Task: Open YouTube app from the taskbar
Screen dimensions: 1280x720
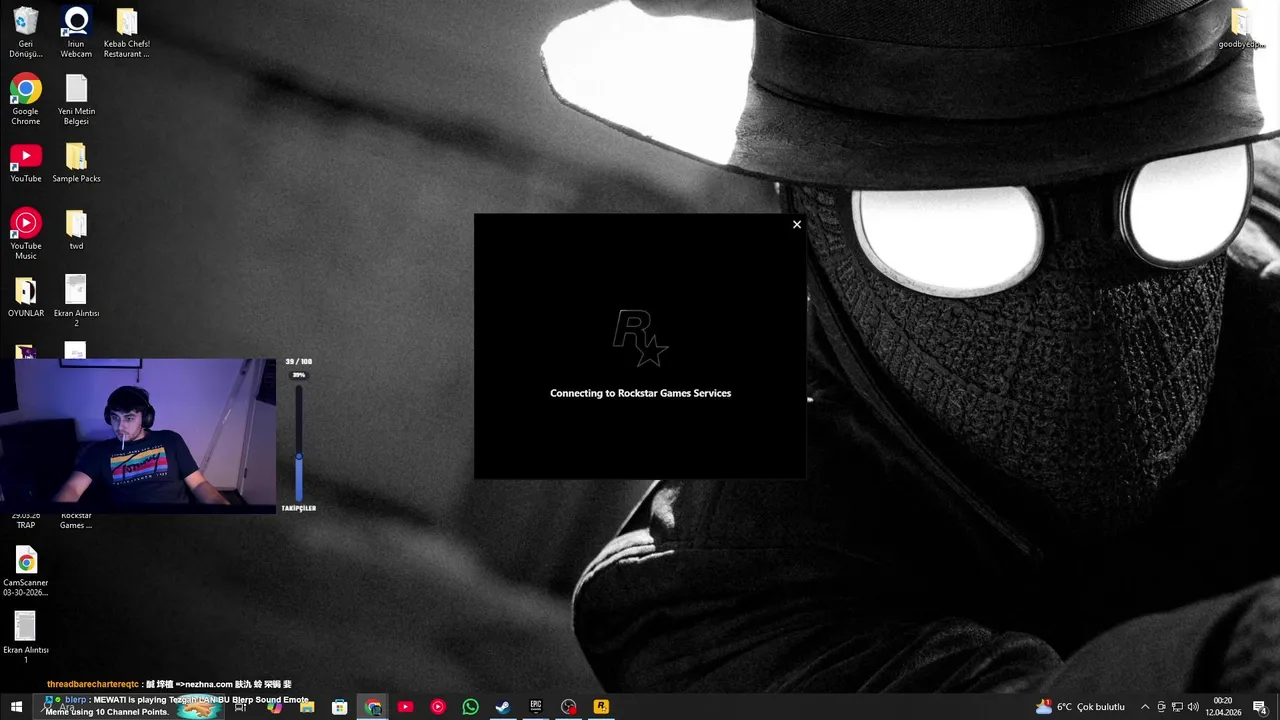Action: click(405, 707)
